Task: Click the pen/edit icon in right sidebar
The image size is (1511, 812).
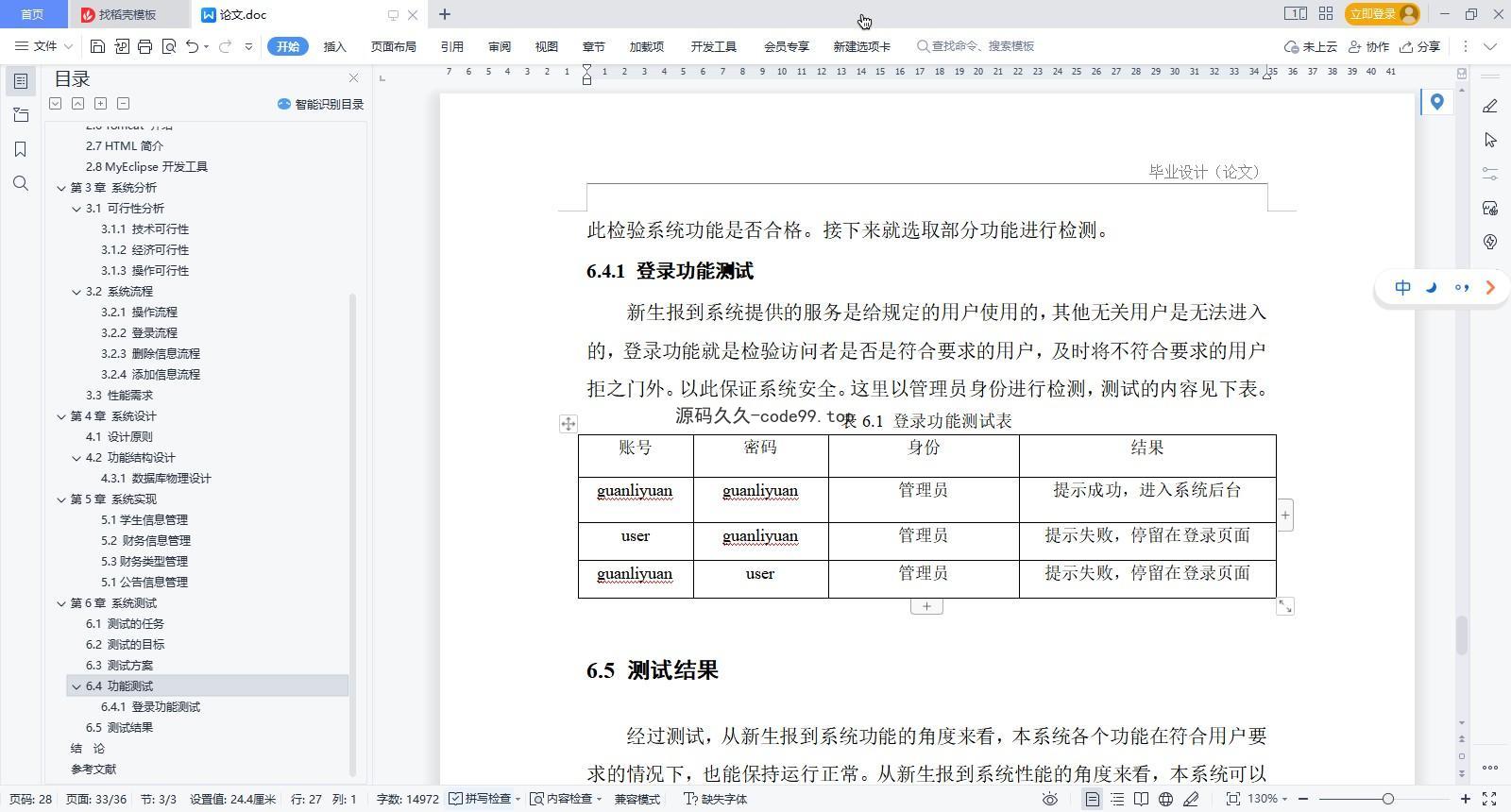Action: point(1490,106)
